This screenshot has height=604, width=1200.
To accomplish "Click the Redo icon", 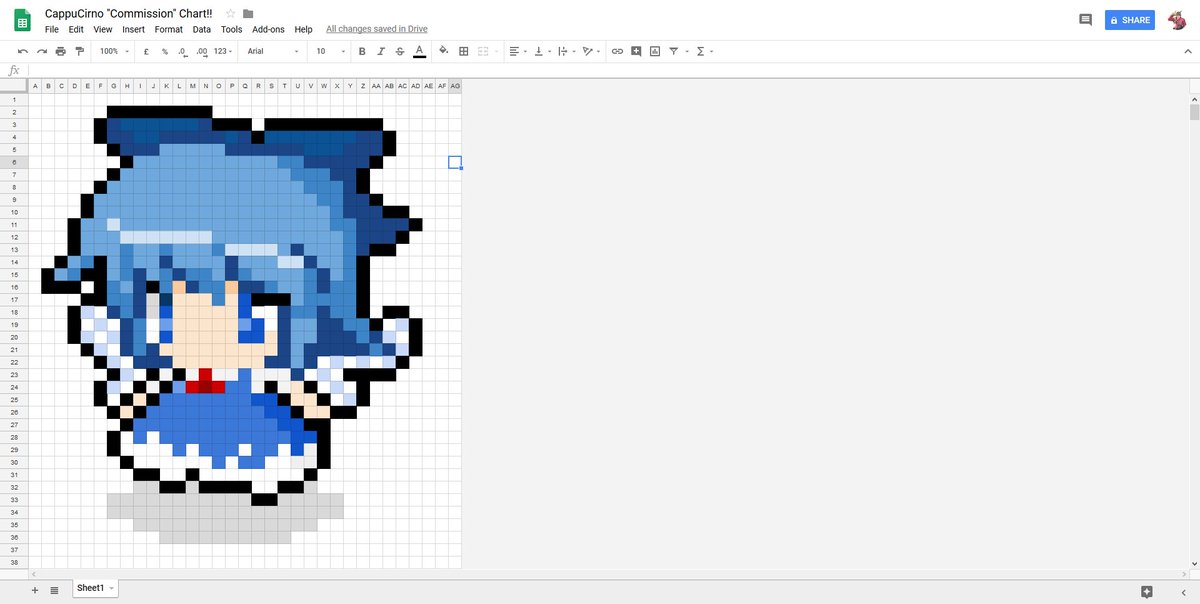I will click(42, 51).
